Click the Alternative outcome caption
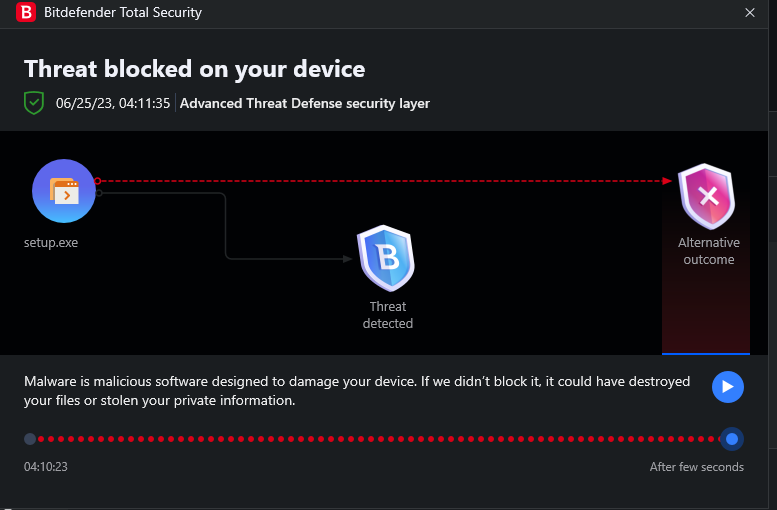Image resolution: width=777 pixels, height=510 pixels. pos(708,251)
